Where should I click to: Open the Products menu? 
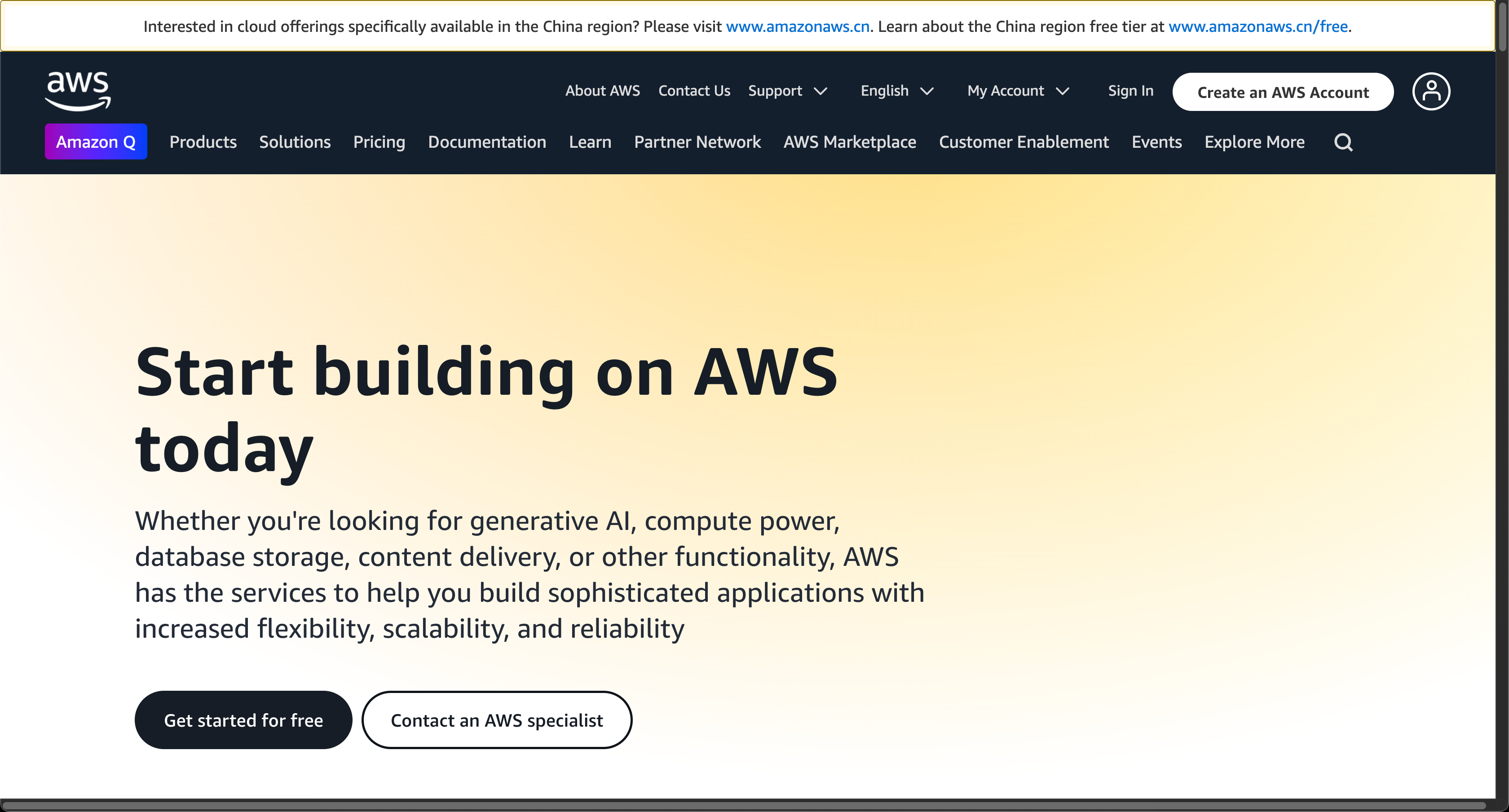click(x=203, y=142)
